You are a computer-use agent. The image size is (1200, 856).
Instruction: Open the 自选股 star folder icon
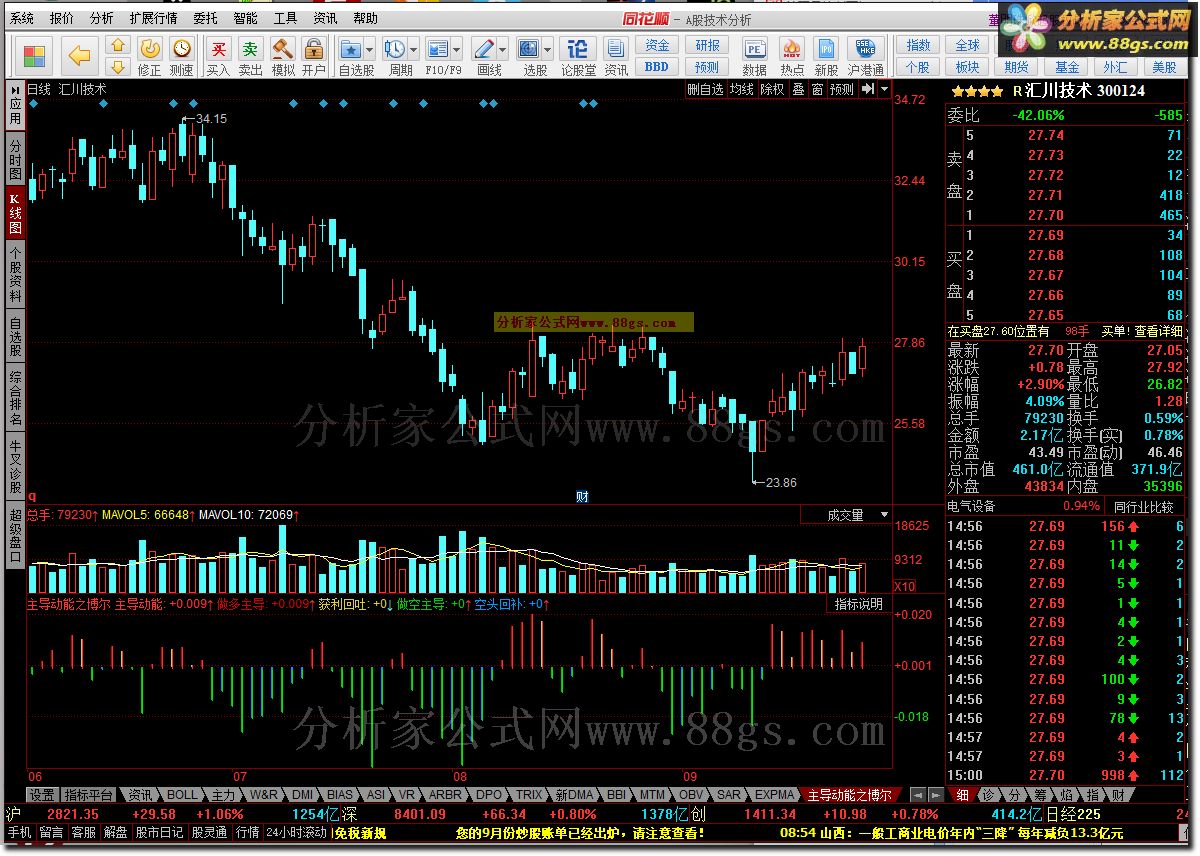coord(350,48)
